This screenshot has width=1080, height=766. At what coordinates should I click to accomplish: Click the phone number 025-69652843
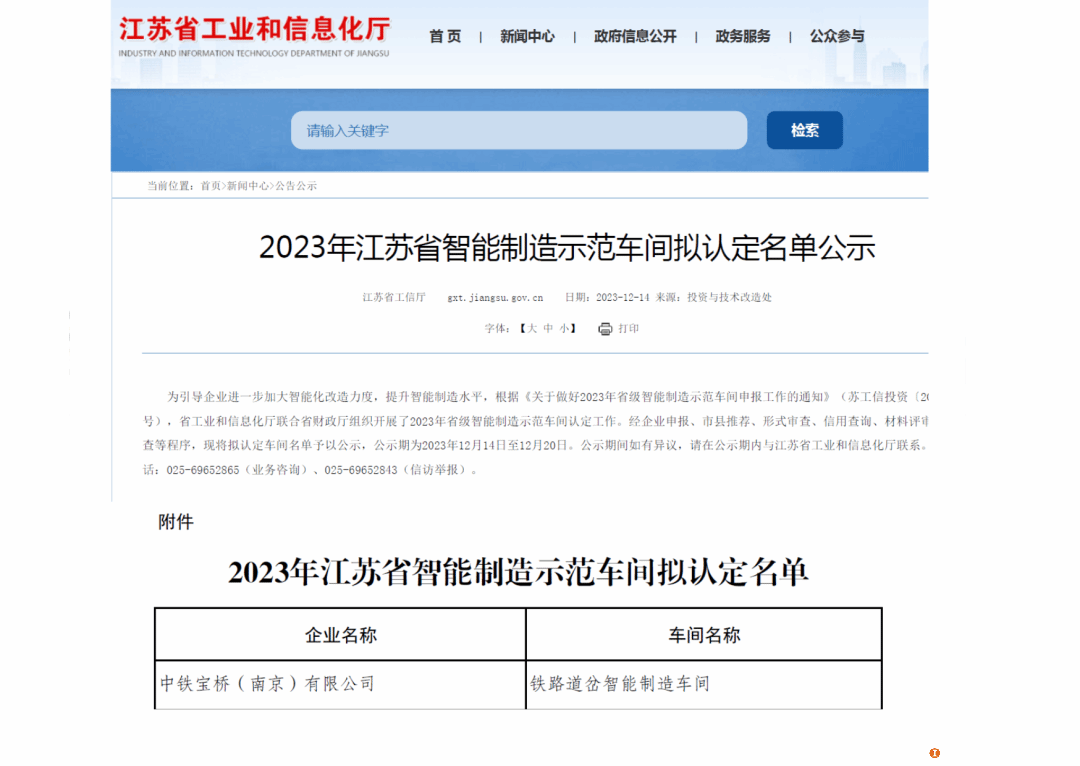pyautogui.click(x=361, y=470)
